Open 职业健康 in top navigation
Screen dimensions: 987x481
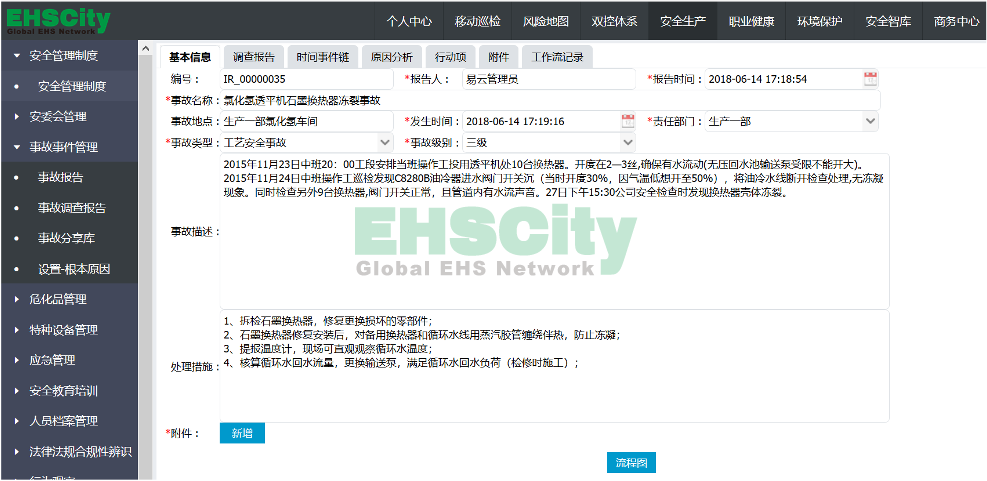click(x=751, y=21)
